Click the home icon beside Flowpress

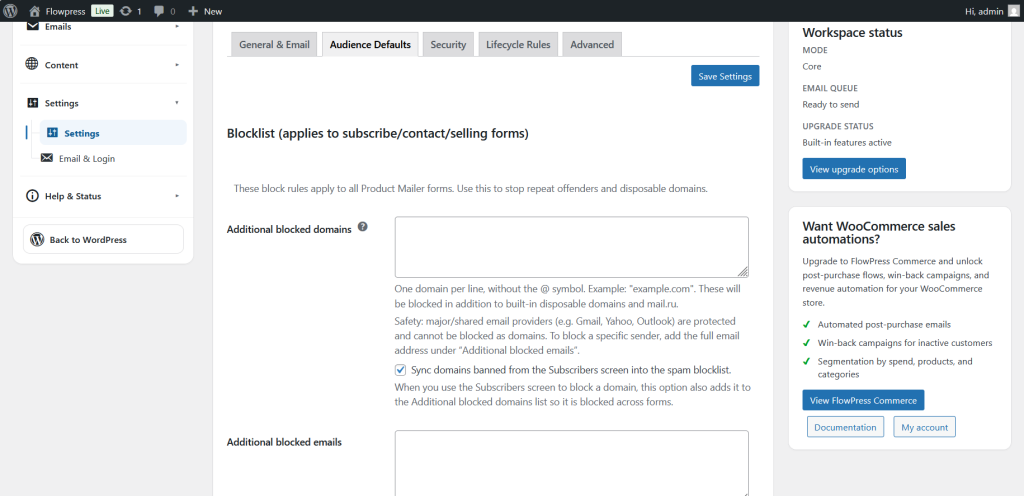pos(35,11)
